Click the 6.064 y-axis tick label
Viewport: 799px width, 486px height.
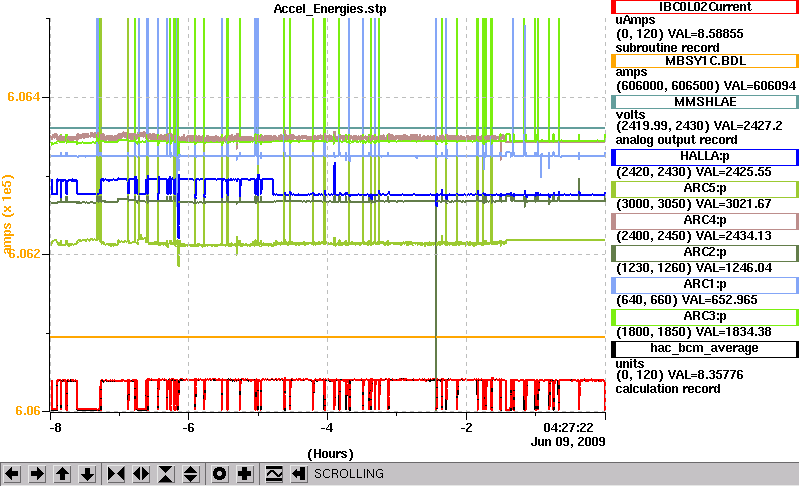point(23,97)
